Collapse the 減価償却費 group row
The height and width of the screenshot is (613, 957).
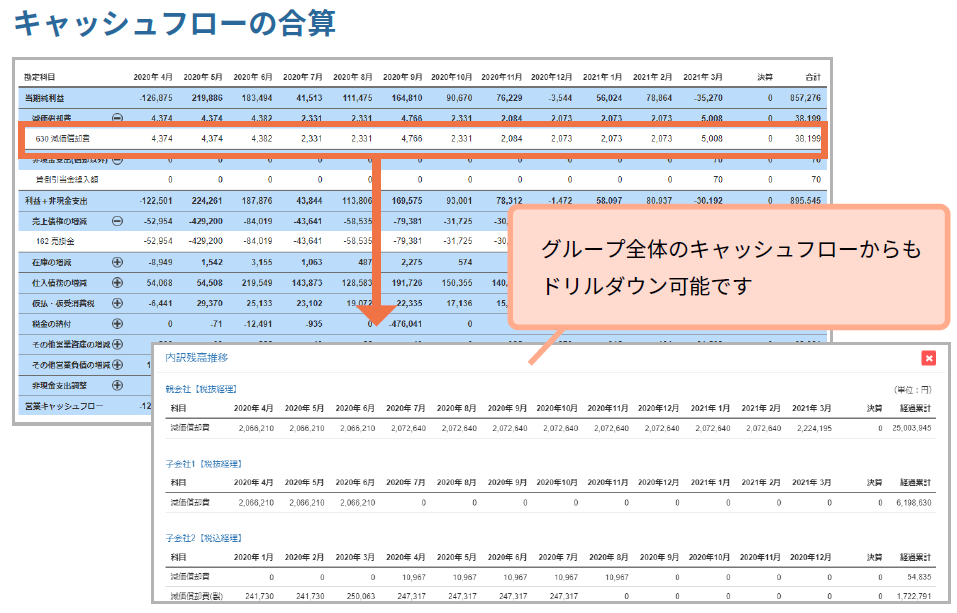click(x=117, y=118)
